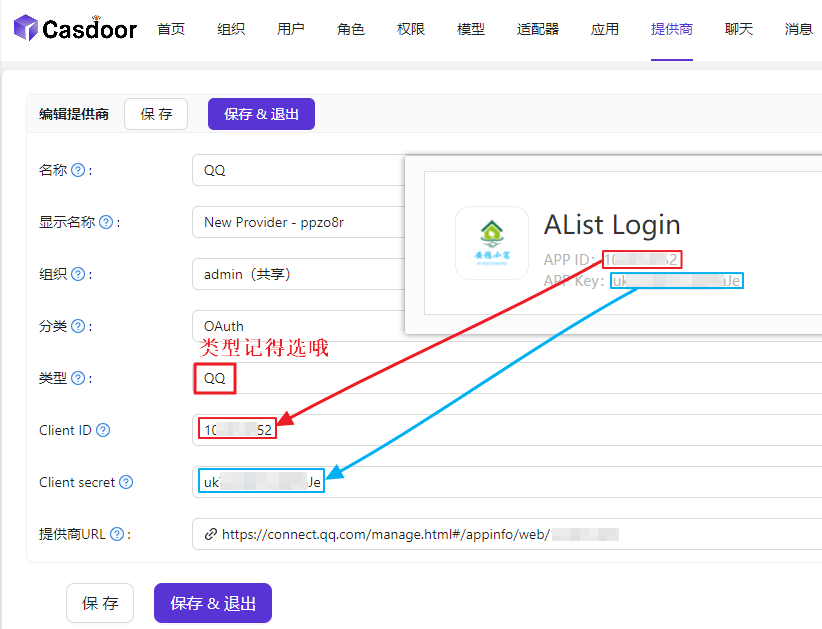Click help icon beside Client ID label
The image size is (822, 629).
click(x=103, y=430)
